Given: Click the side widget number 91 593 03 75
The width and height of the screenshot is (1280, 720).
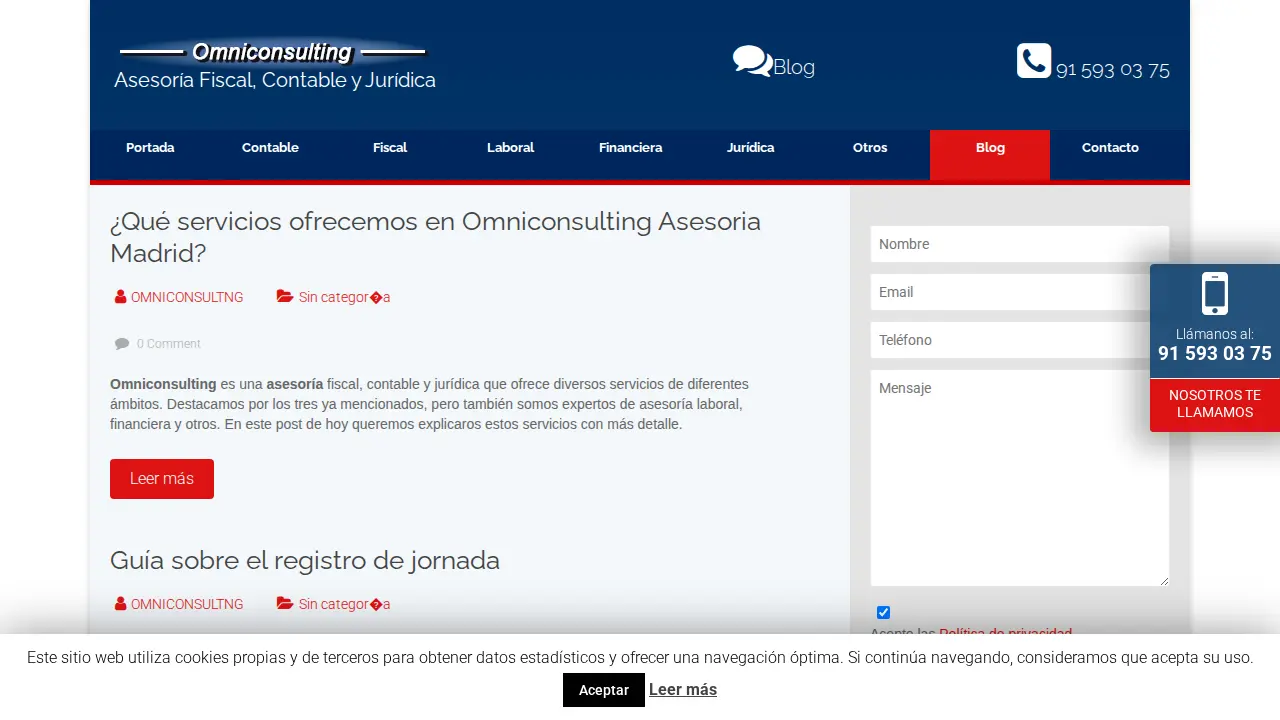Looking at the screenshot, I should click(1215, 353).
